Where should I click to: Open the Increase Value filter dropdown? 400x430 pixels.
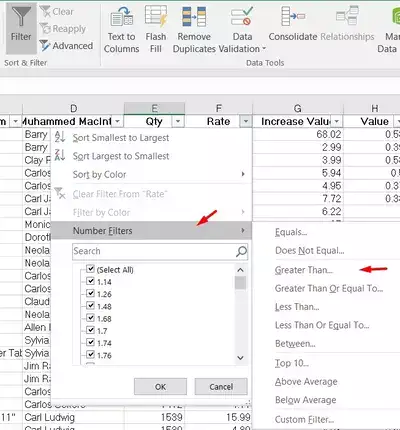(x=337, y=121)
